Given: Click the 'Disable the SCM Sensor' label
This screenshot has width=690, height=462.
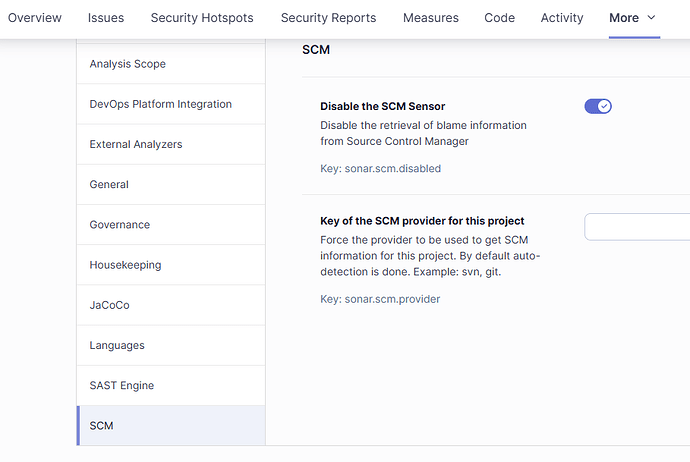Looking at the screenshot, I should 382,106.
